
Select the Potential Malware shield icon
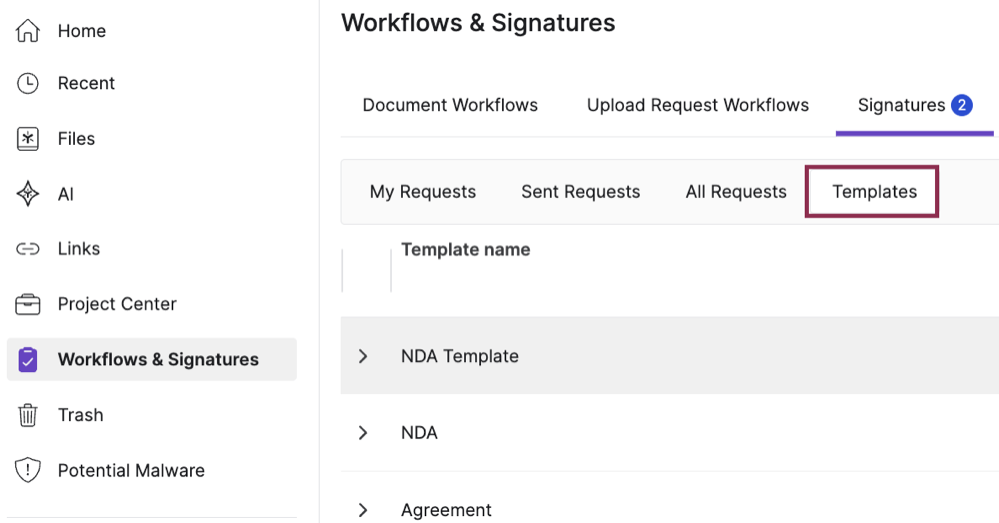click(x=28, y=470)
